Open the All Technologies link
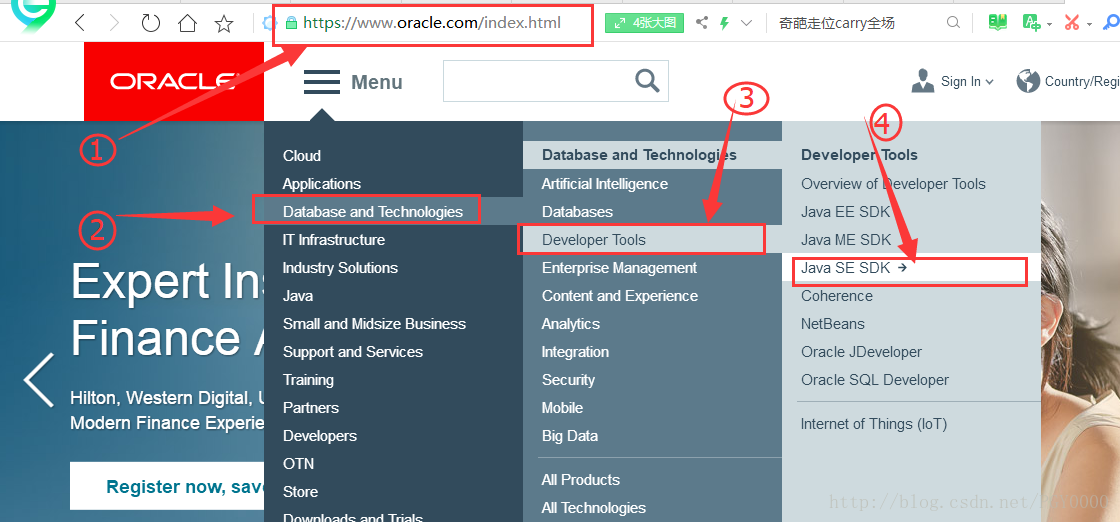Viewport: 1120px width, 522px height. click(x=594, y=508)
